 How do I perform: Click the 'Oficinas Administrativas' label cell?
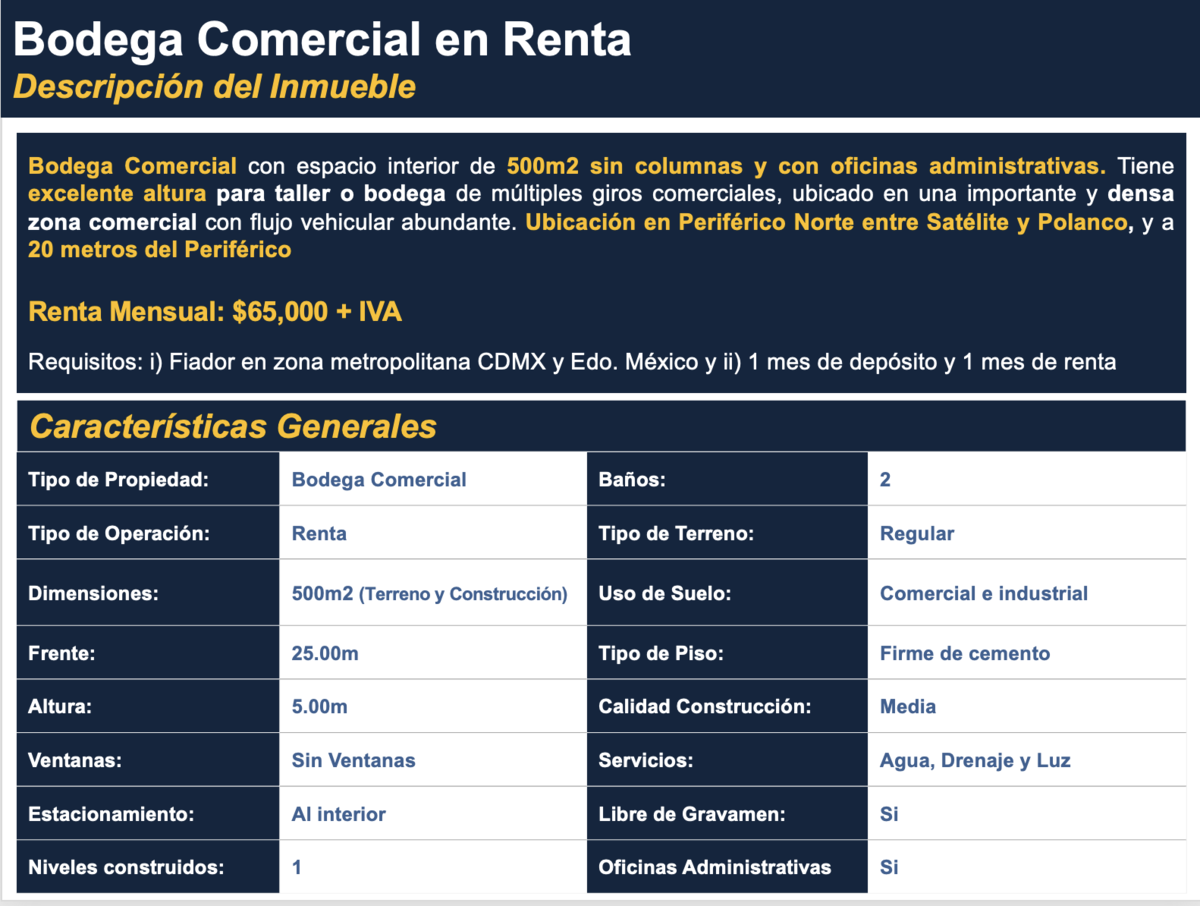click(714, 867)
